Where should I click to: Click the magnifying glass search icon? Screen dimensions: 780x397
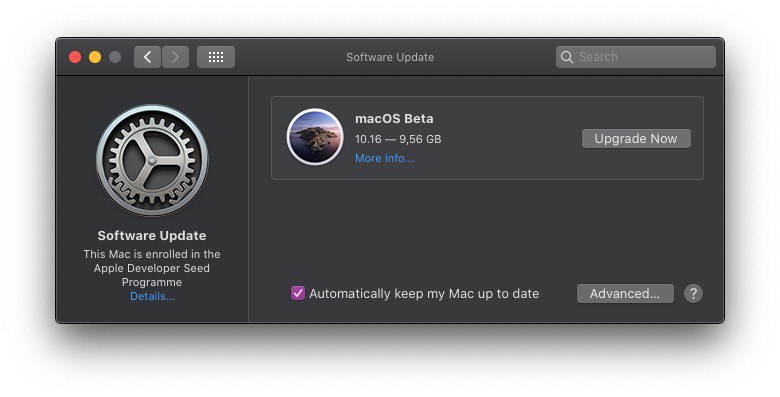point(567,57)
